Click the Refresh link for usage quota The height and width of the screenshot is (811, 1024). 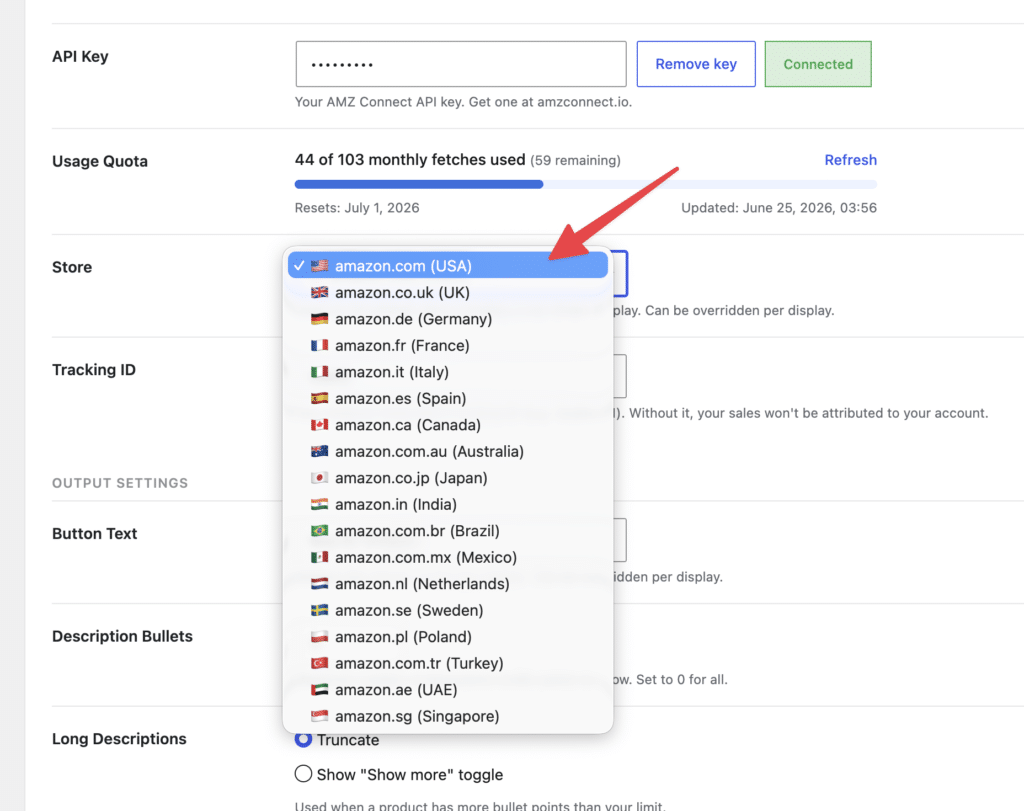(850, 160)
